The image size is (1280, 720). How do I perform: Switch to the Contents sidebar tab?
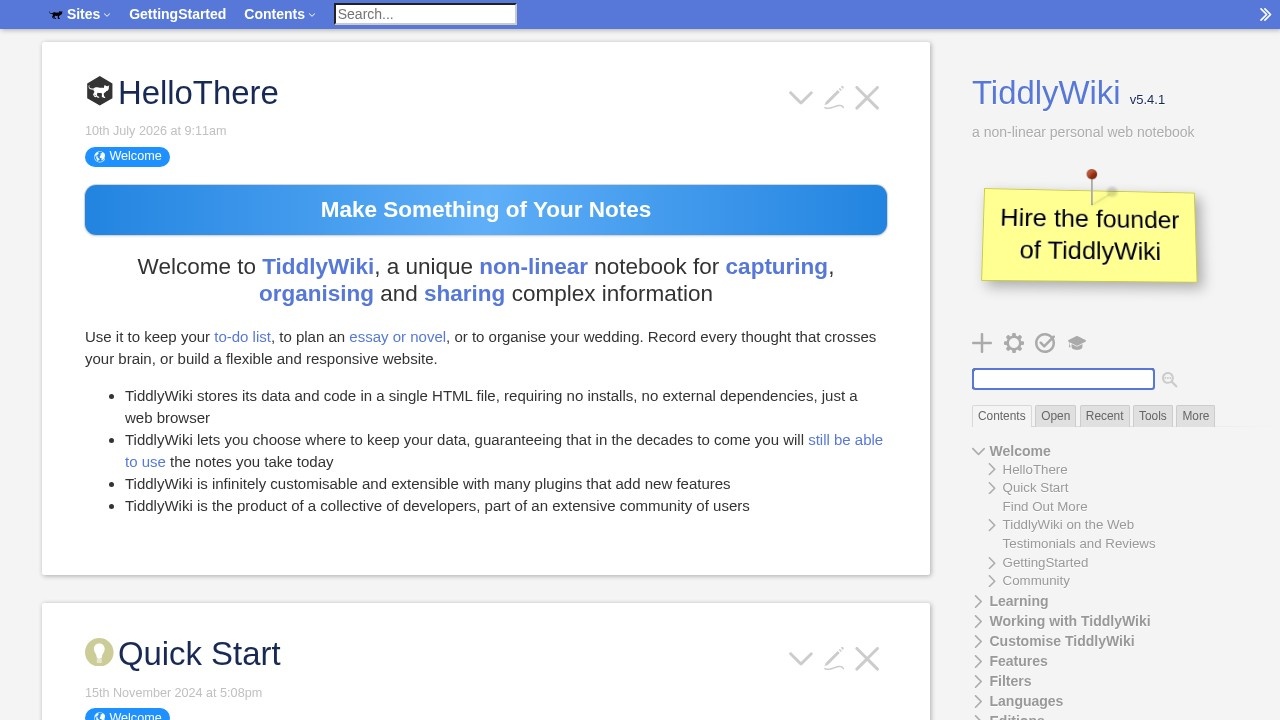pos(1001,416)
